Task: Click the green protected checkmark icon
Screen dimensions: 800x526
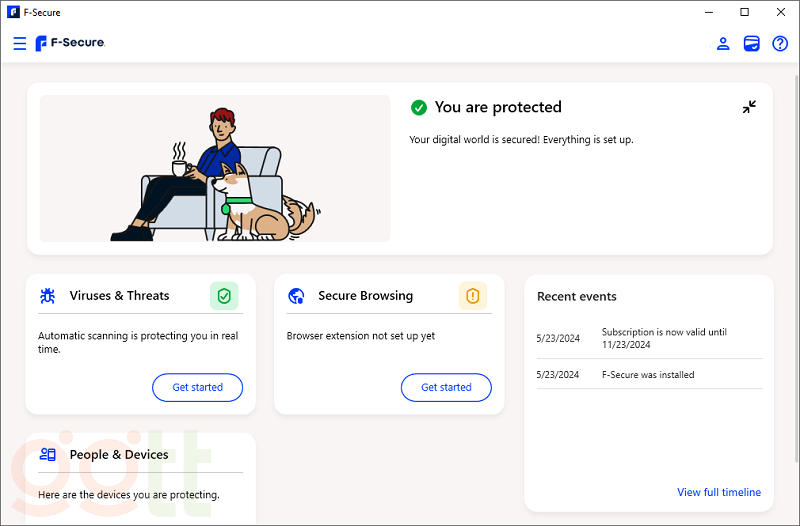Action: 418,107
